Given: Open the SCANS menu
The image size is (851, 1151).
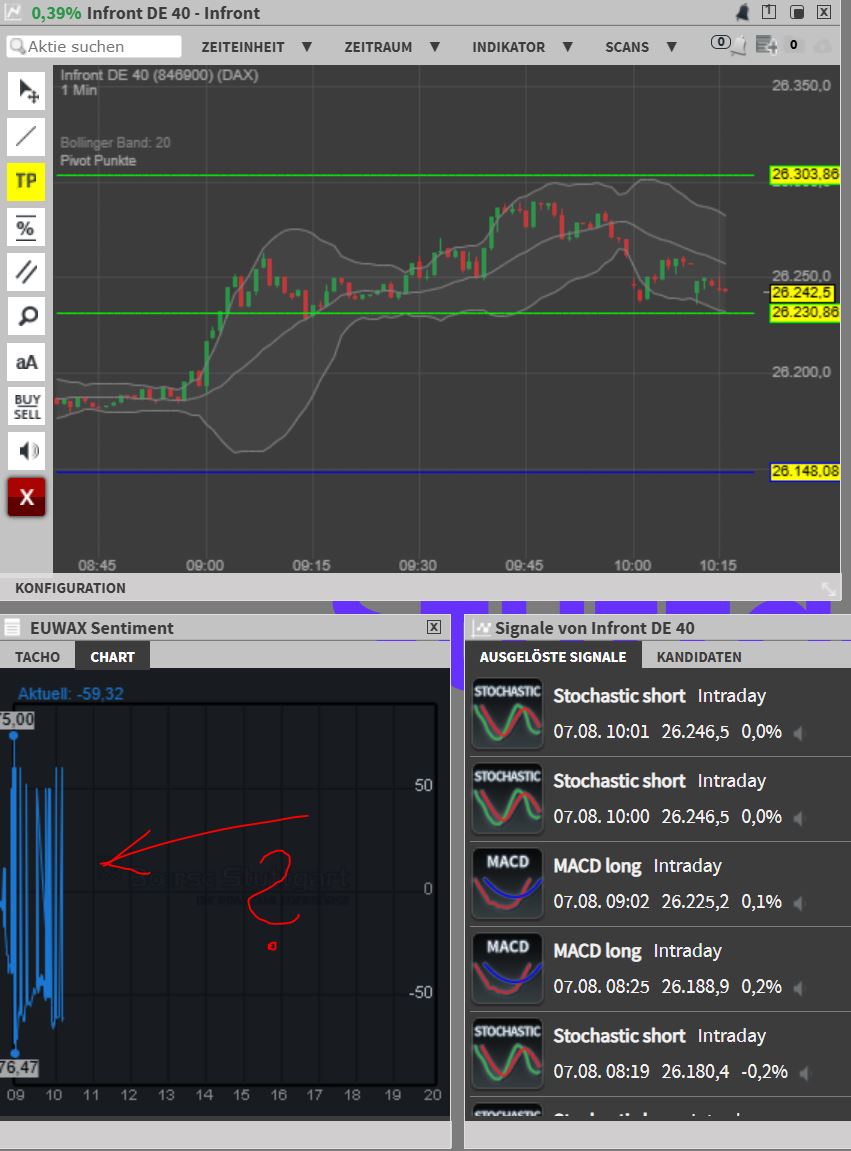Looking at the screenshot, I should point(627,47).
